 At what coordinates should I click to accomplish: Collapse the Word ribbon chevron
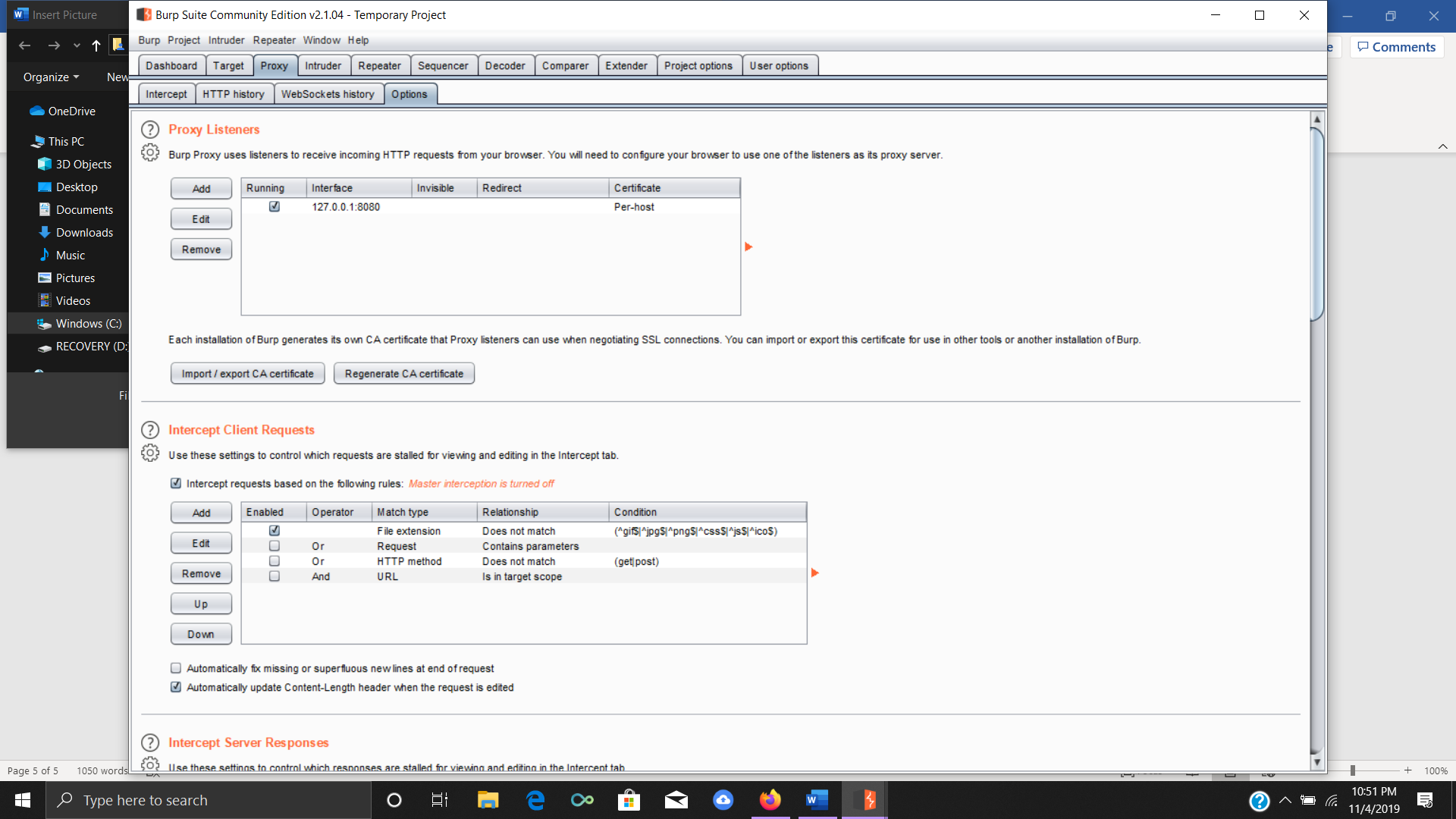tap(1442, 146)
